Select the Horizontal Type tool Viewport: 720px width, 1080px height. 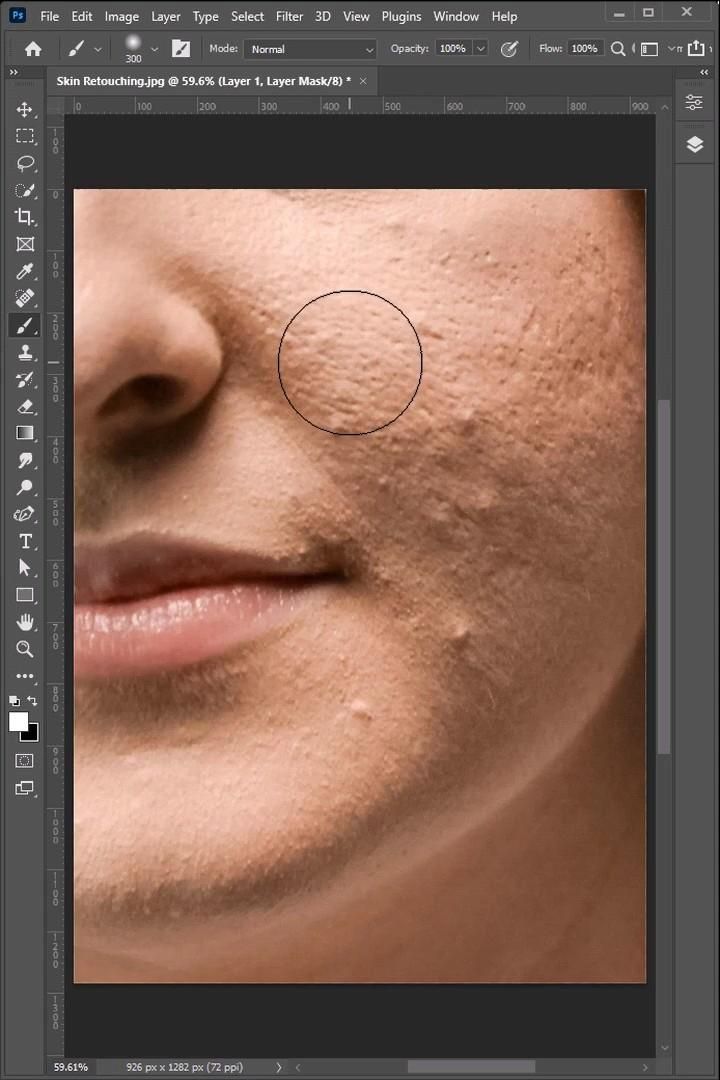(x=25, y=541)
